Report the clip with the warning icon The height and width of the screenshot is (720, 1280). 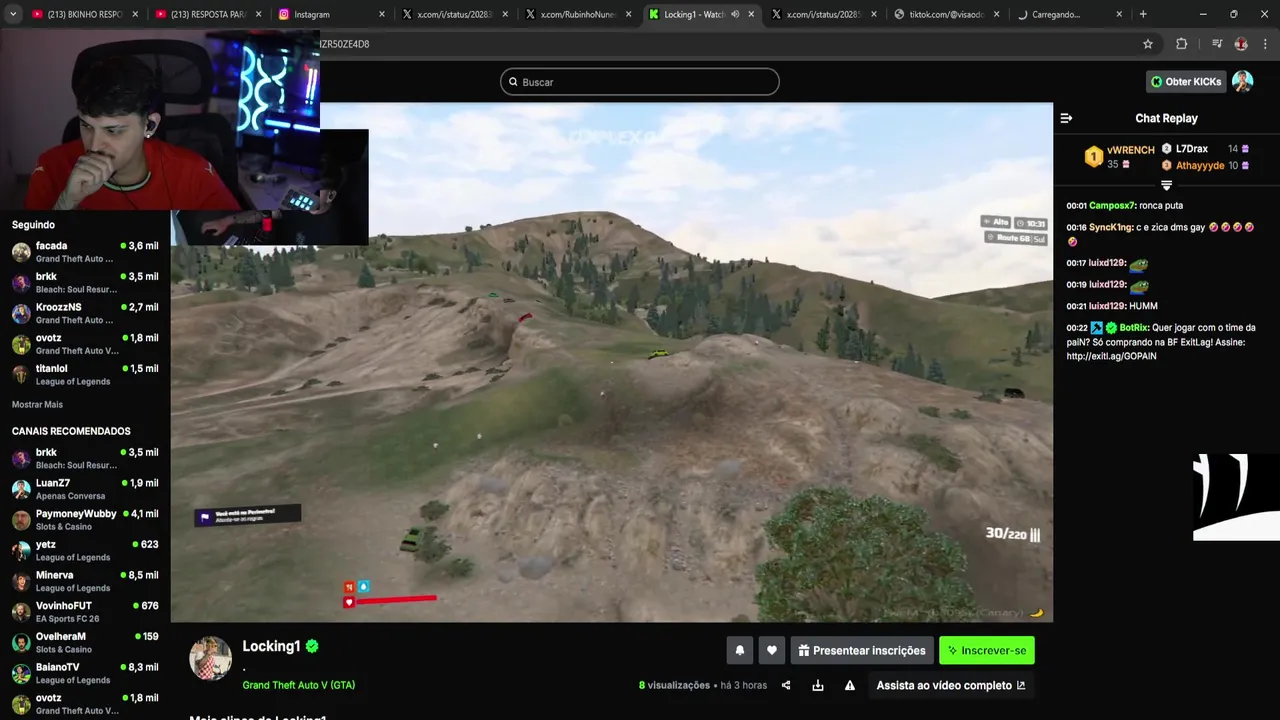[x=850, y=685]
